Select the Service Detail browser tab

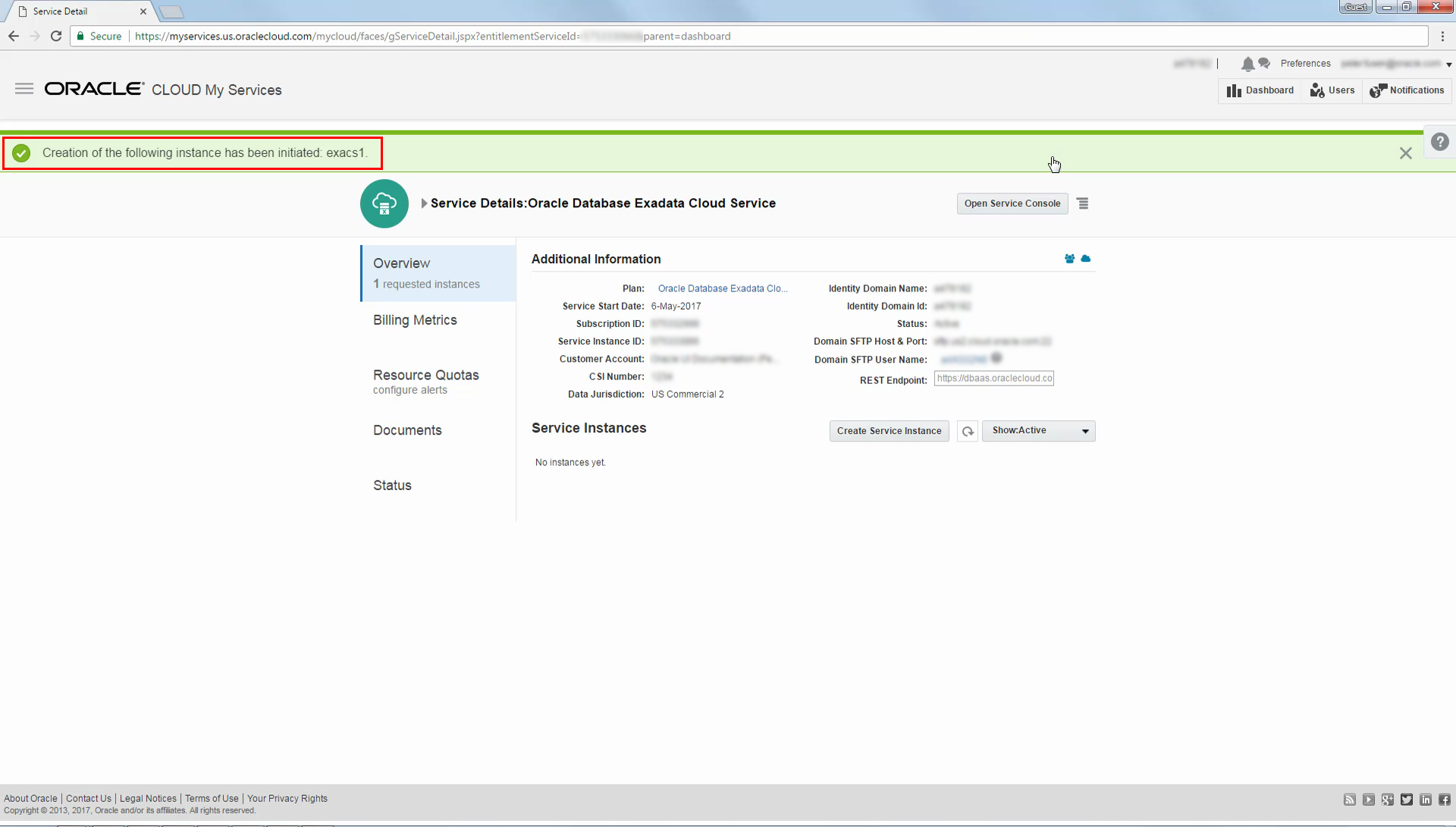click(x=78, y=11)
